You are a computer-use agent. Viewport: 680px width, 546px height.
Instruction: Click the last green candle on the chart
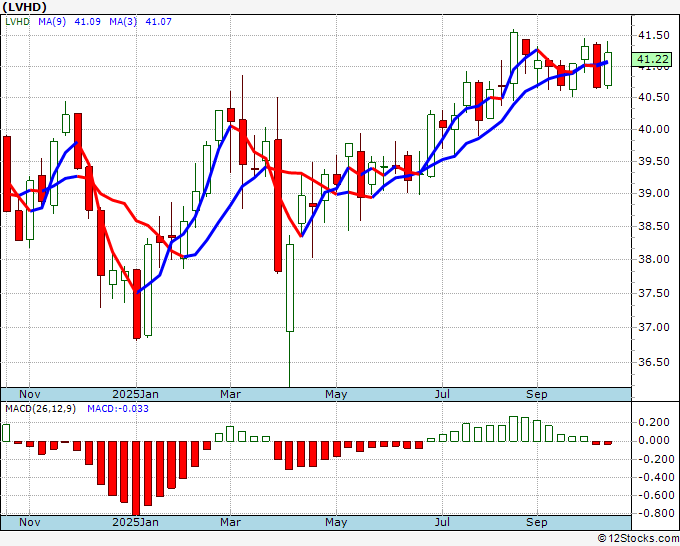[608, 69]
